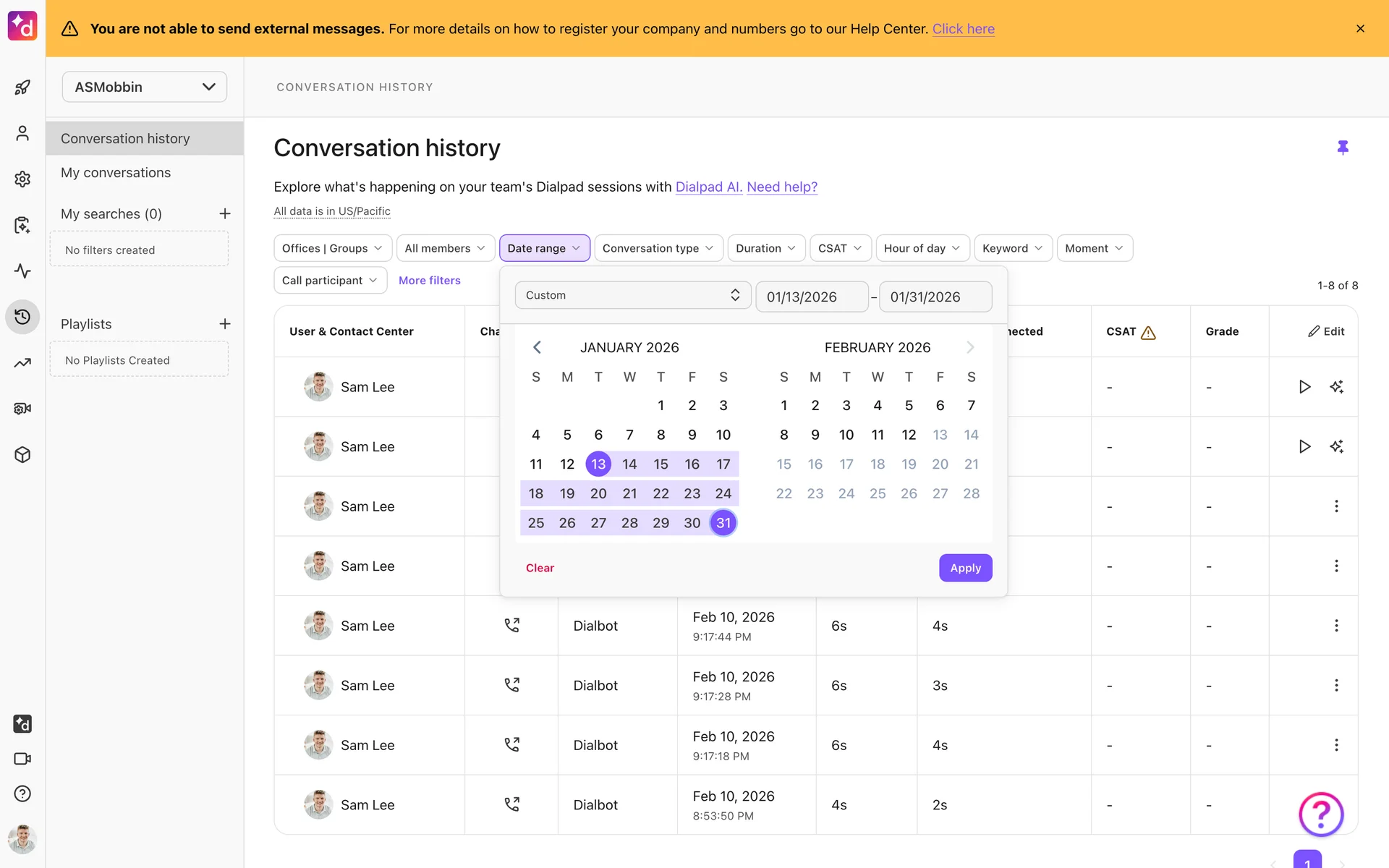Image resolution: width=1389 pixels, height=868 pixels.
Task: Open the conversation history clock icon
Action: pos(22,317)
